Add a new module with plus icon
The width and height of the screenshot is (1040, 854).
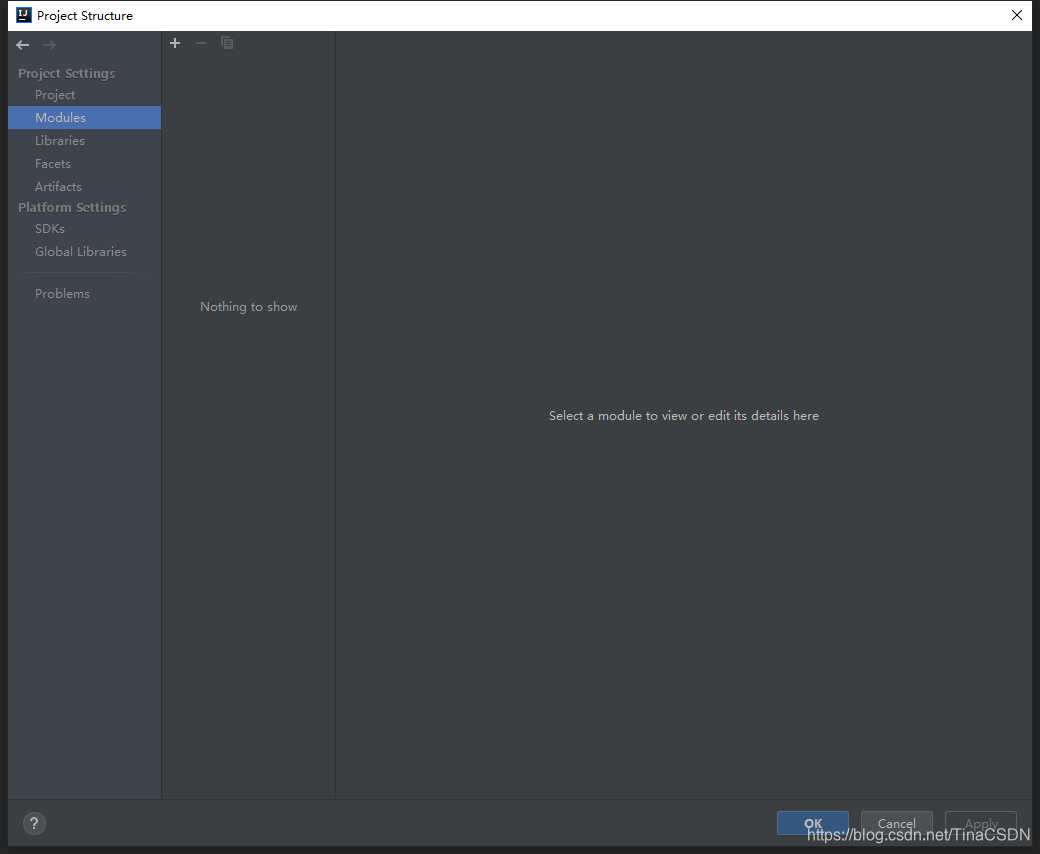tap(175, 43)
